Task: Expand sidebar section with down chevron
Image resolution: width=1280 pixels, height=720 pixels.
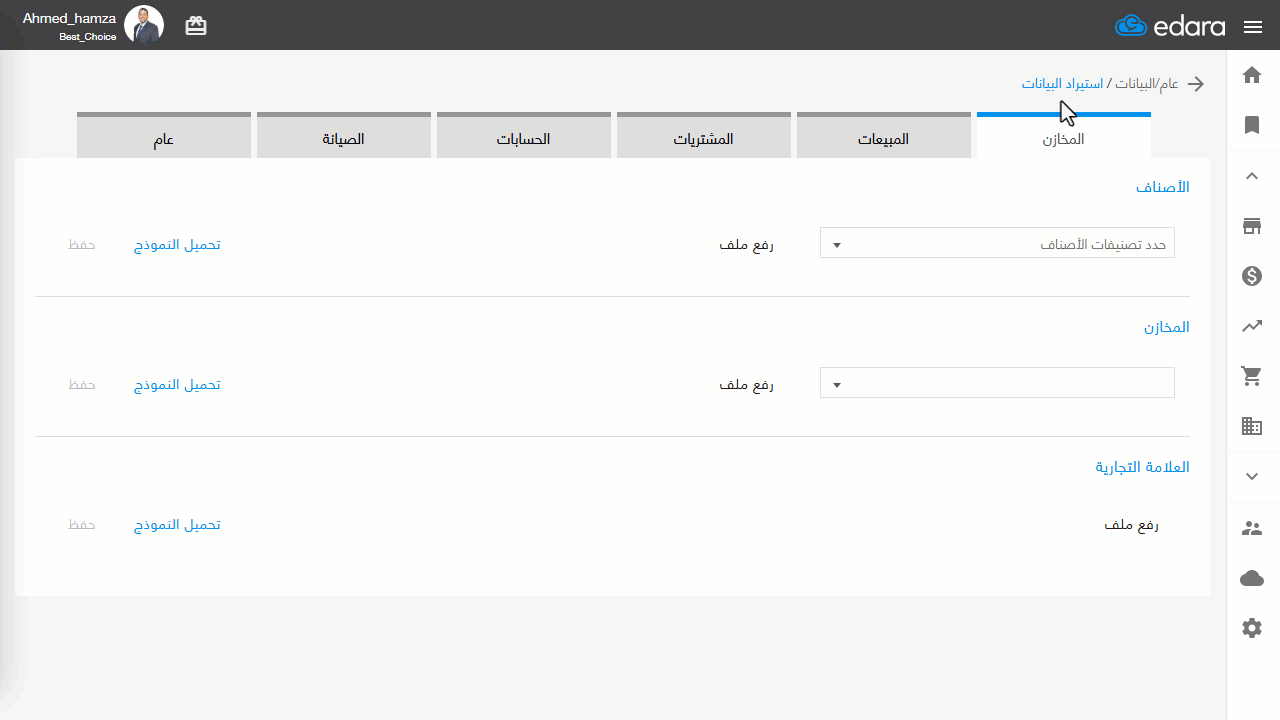Action: click(1252, 477)
